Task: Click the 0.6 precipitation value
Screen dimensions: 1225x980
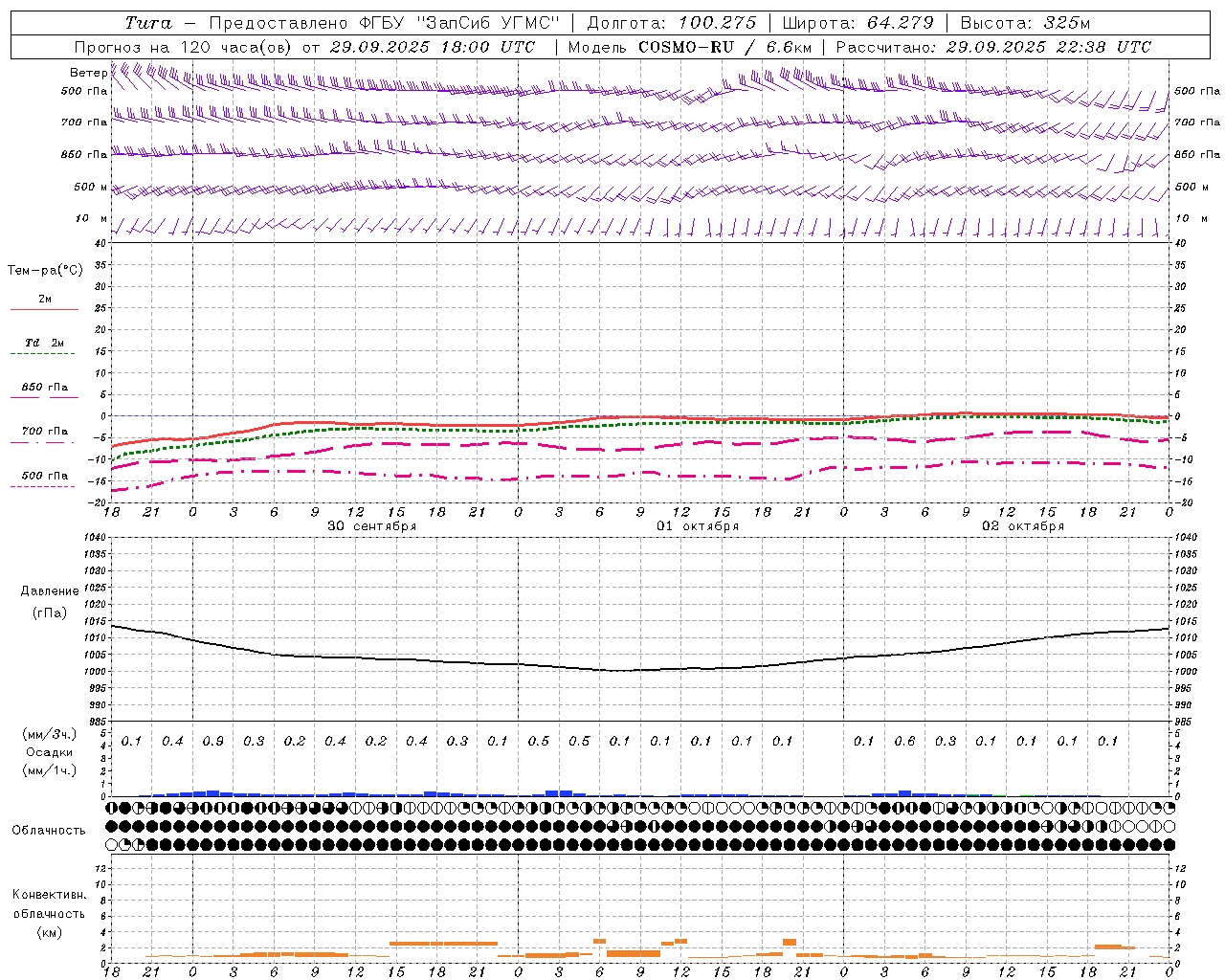Action: pos(904,742)
